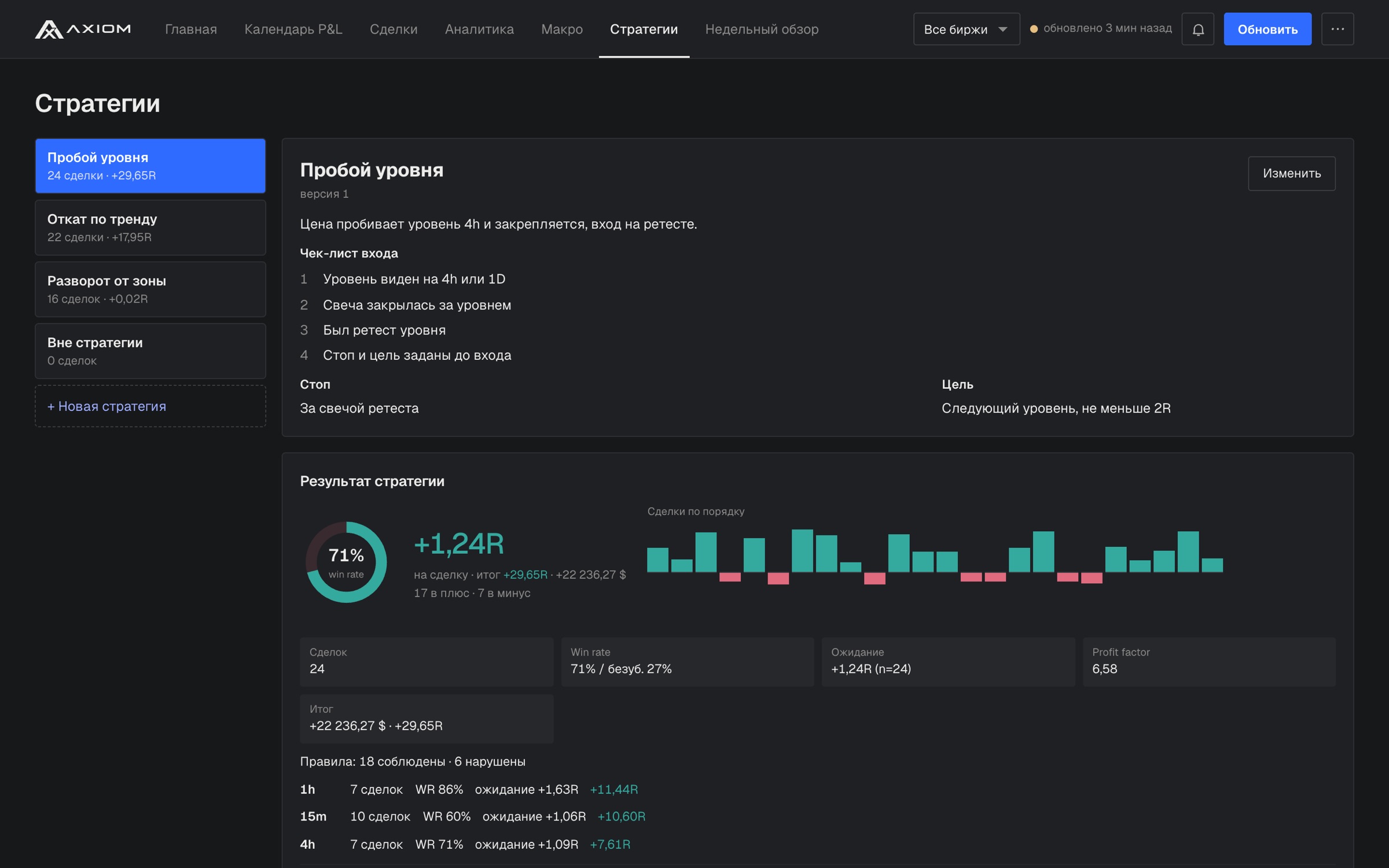Screen dimensions: 1389x868
Task: Click the Profit factor 6,58 card
Action: pos(1209,661)
